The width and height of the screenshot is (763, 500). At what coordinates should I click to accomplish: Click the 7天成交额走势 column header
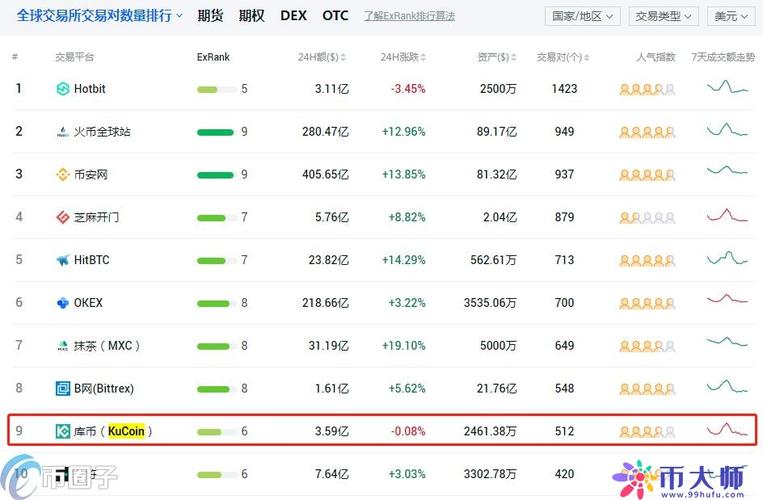[x=723, y=57]
